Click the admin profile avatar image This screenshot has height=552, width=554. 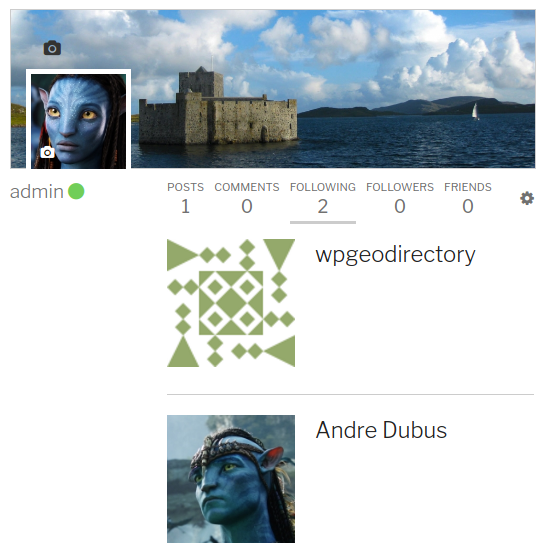click(x=78, y=121)
